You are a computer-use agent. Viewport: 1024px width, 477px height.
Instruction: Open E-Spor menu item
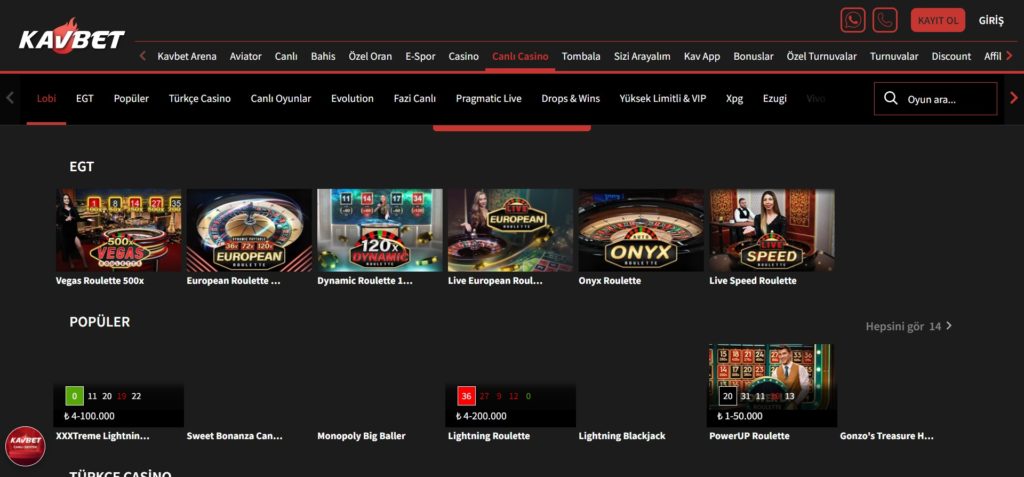click(420, 56)
